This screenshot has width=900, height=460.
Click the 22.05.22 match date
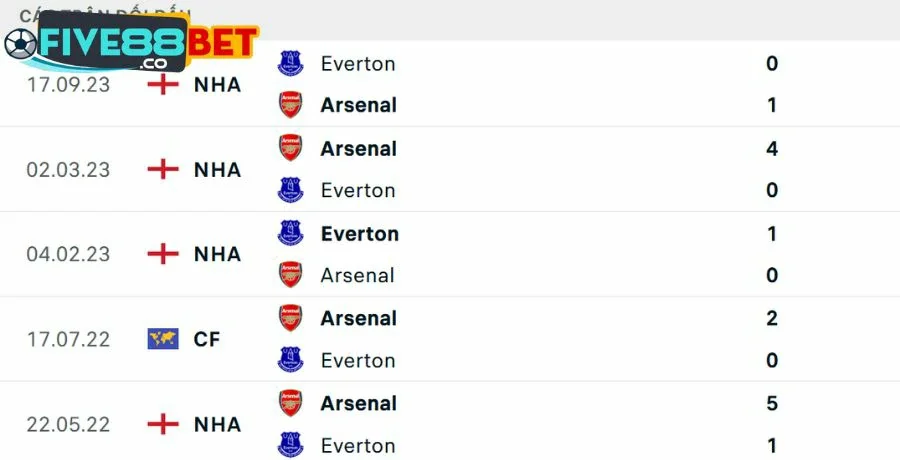68,424
